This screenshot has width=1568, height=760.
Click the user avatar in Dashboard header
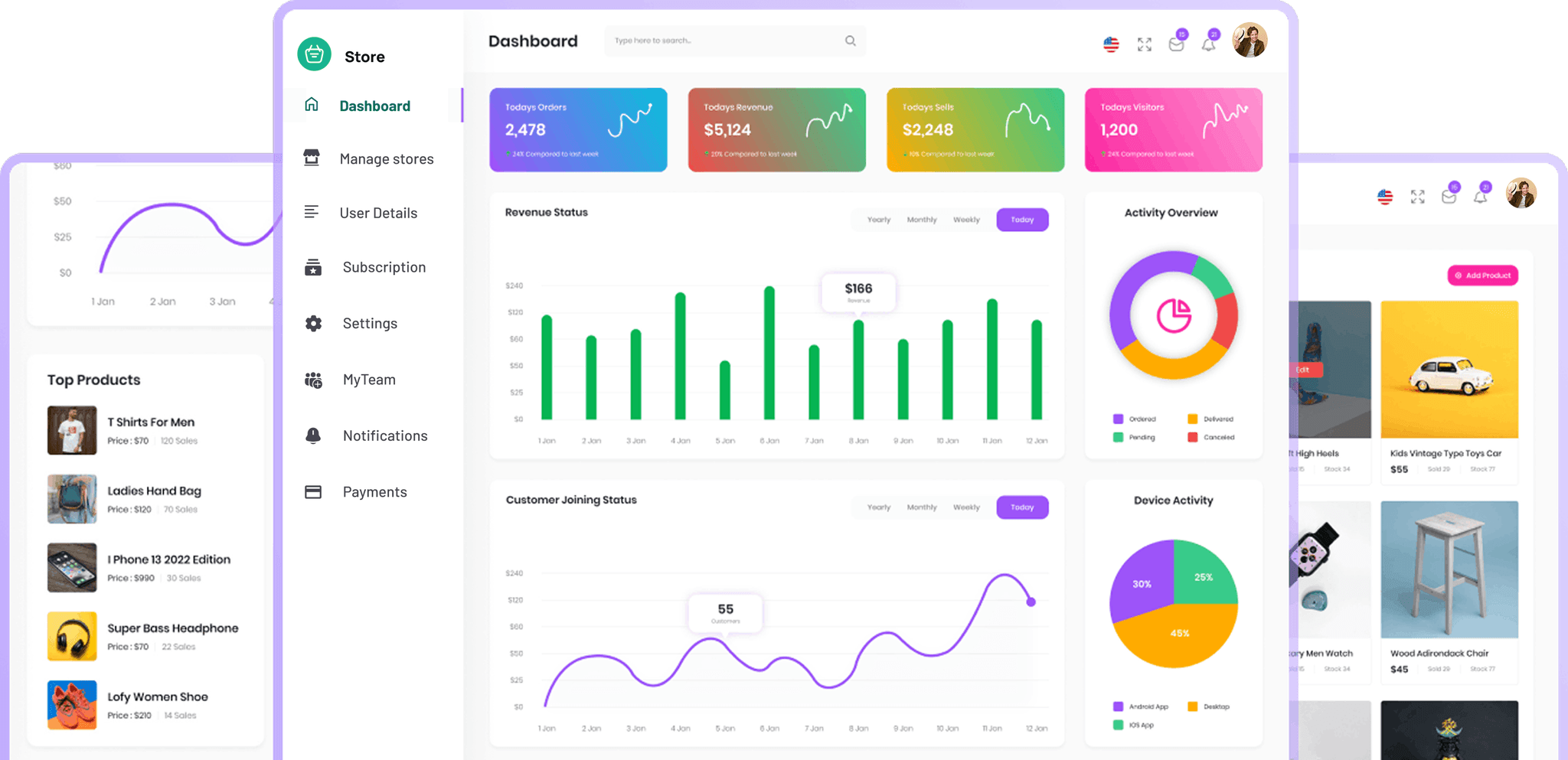[x=1249, y=40]
